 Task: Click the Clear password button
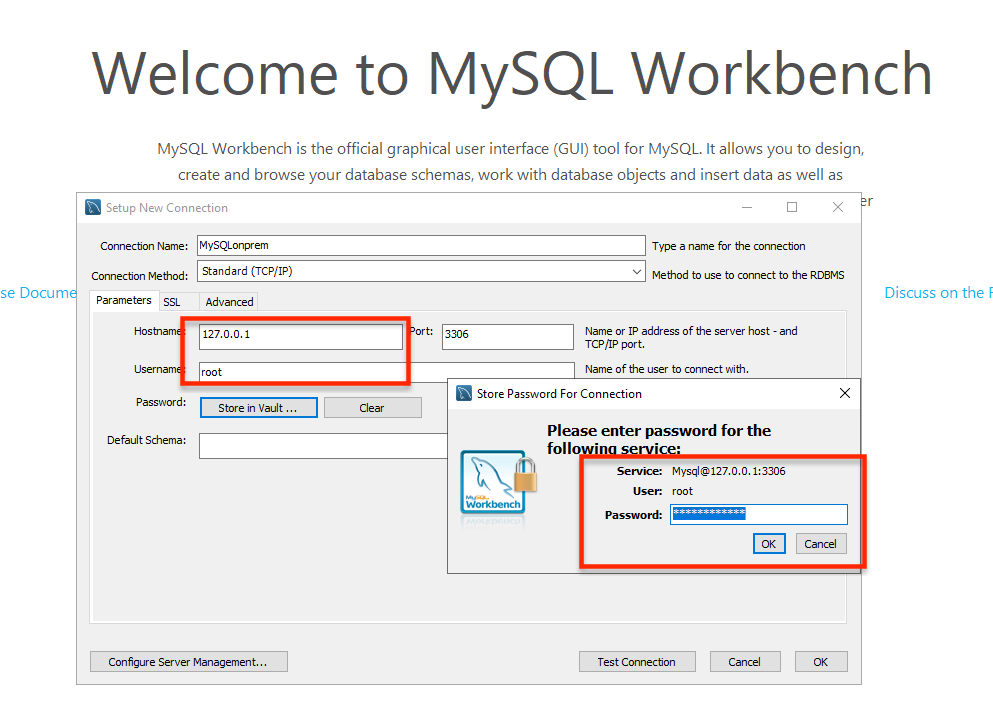tap(372, 408)
